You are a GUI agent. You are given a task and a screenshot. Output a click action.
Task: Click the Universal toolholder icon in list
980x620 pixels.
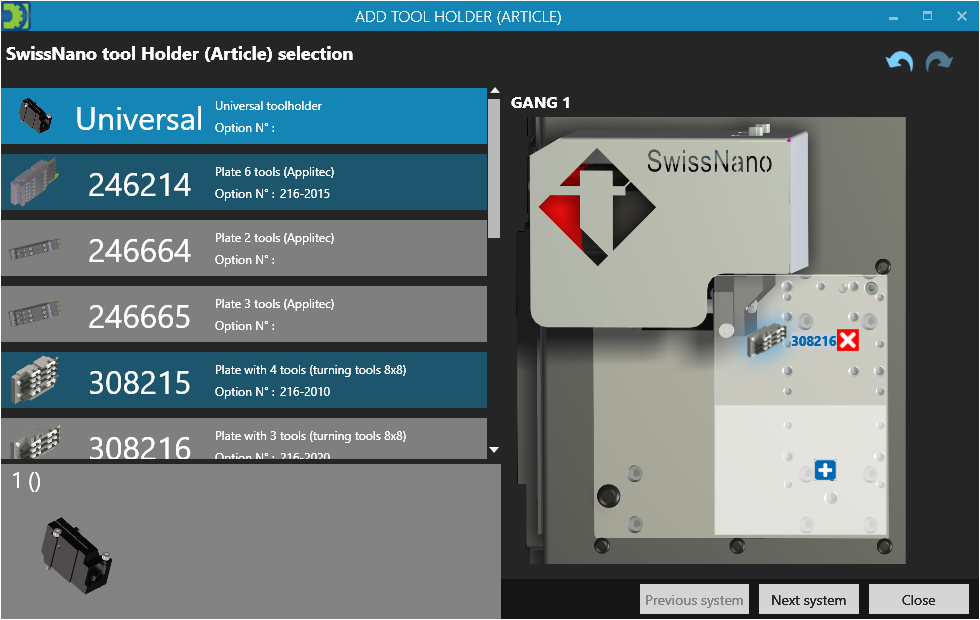tap(35, 118)
